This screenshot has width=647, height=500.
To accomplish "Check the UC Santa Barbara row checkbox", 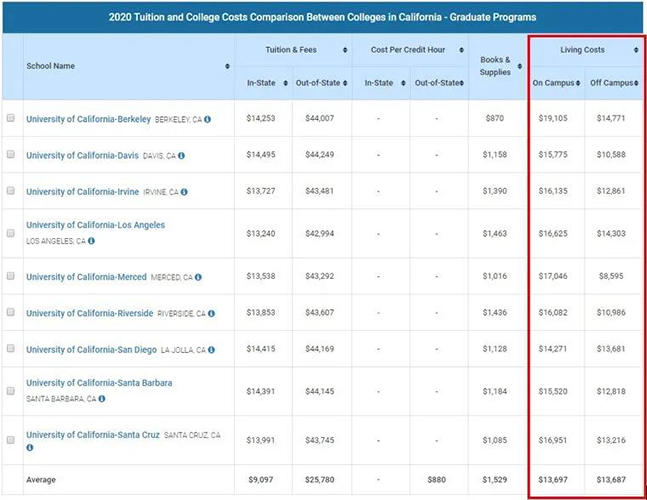I will 11,391.
